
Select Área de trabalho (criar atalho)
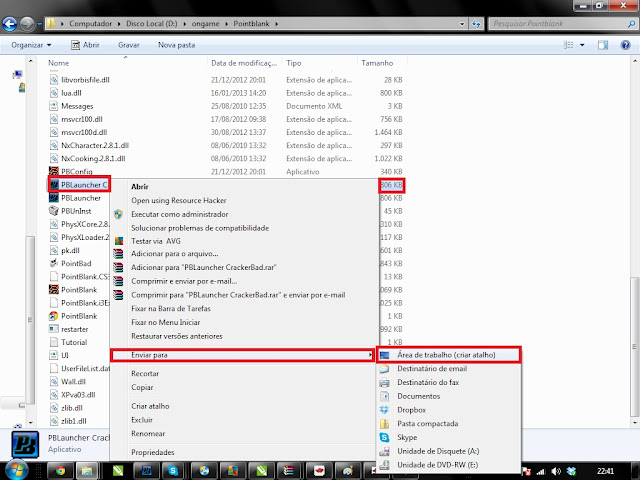449,355
